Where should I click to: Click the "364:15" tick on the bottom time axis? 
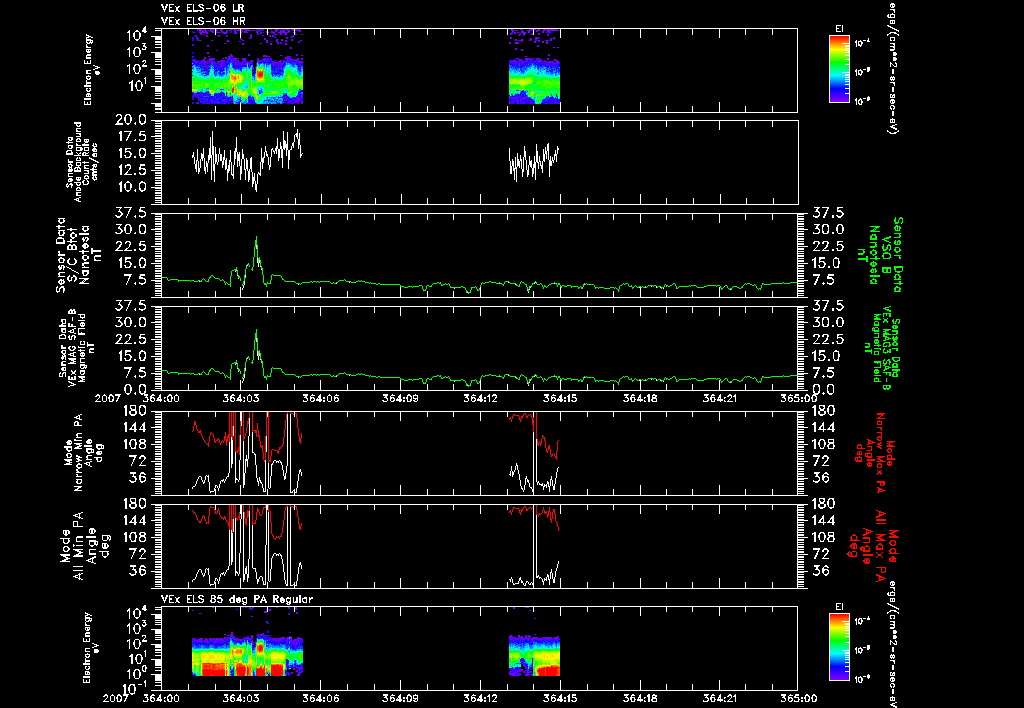coord(560,698)
